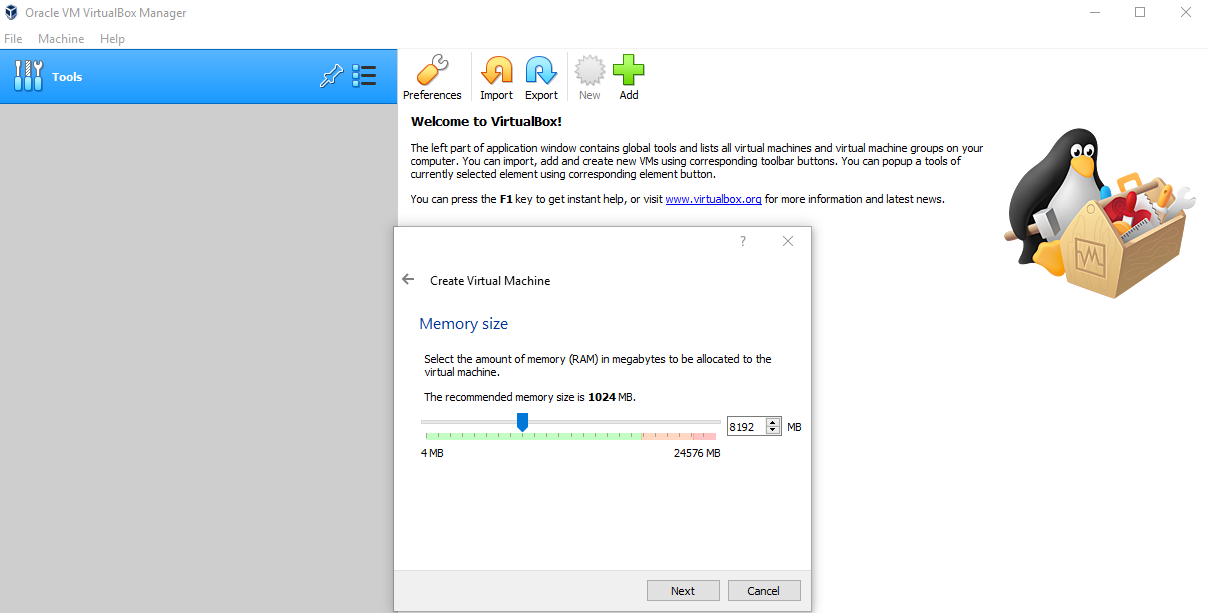The image size is (1208, 613).
Task: Click the Tools wrench icon in sidebar
Action: 29,77
